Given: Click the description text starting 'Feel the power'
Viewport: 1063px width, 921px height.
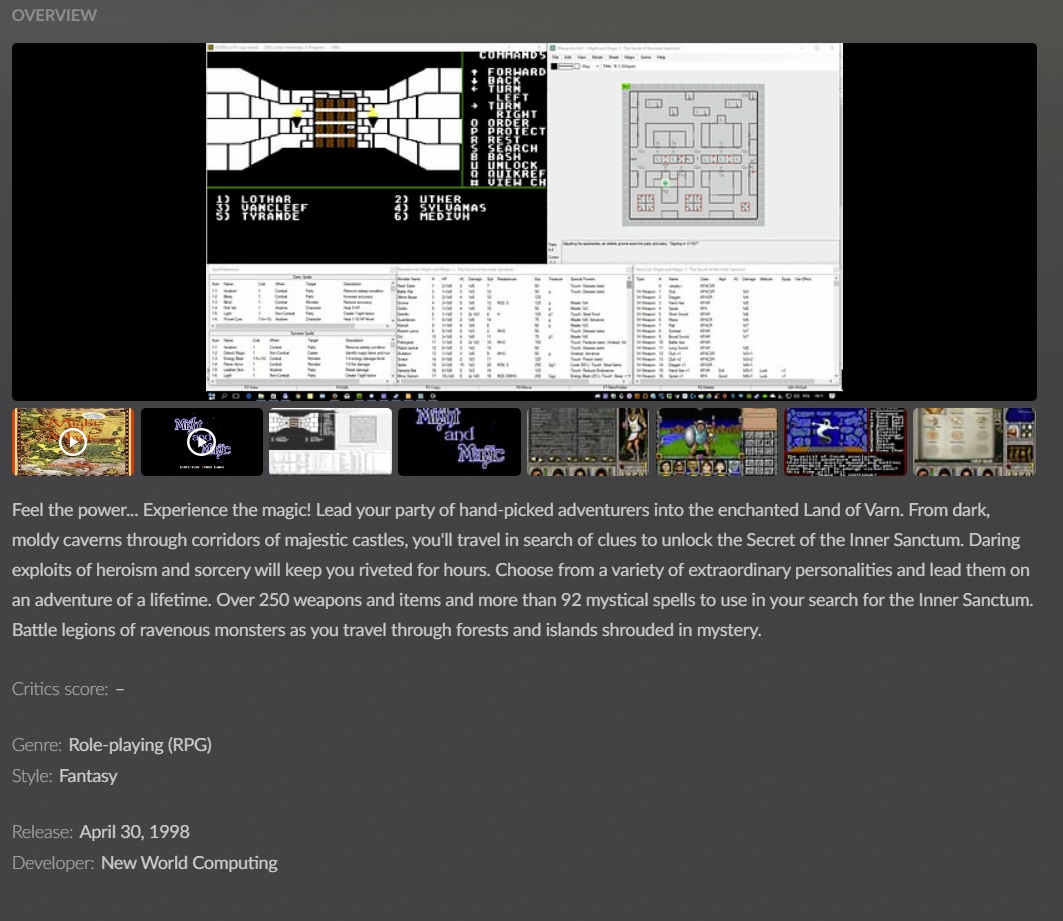Looking at the screenshot, I should [x=523, y=570].
